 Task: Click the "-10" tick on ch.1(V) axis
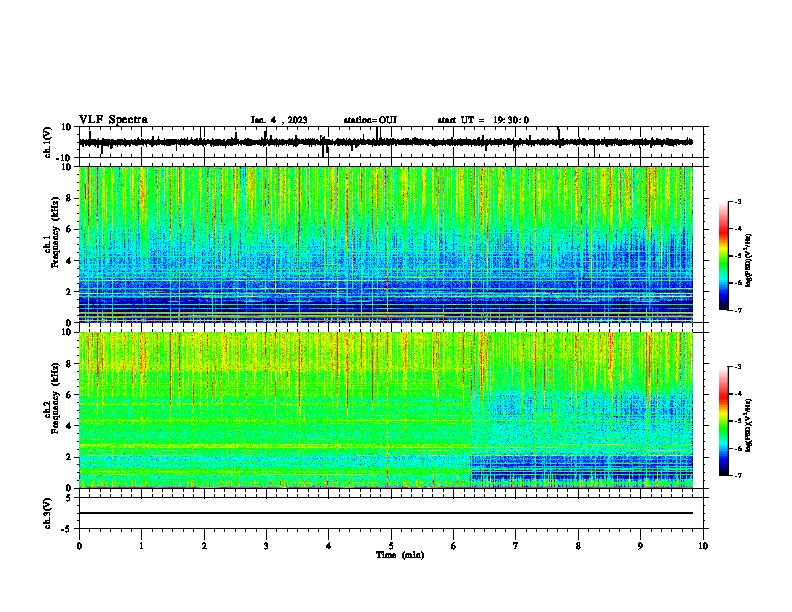pos(65,158)
